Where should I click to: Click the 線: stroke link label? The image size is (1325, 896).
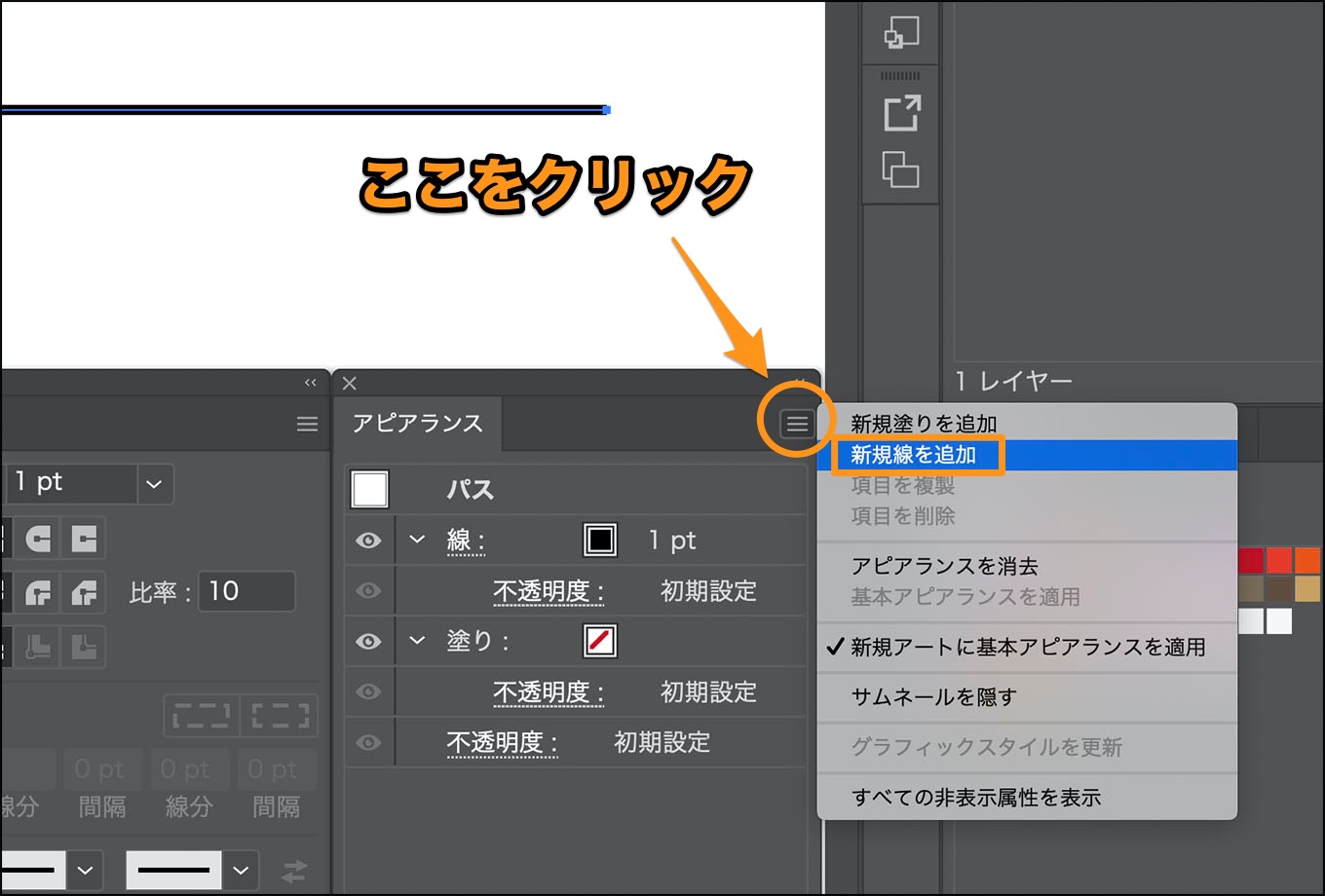tap(466, 541)
